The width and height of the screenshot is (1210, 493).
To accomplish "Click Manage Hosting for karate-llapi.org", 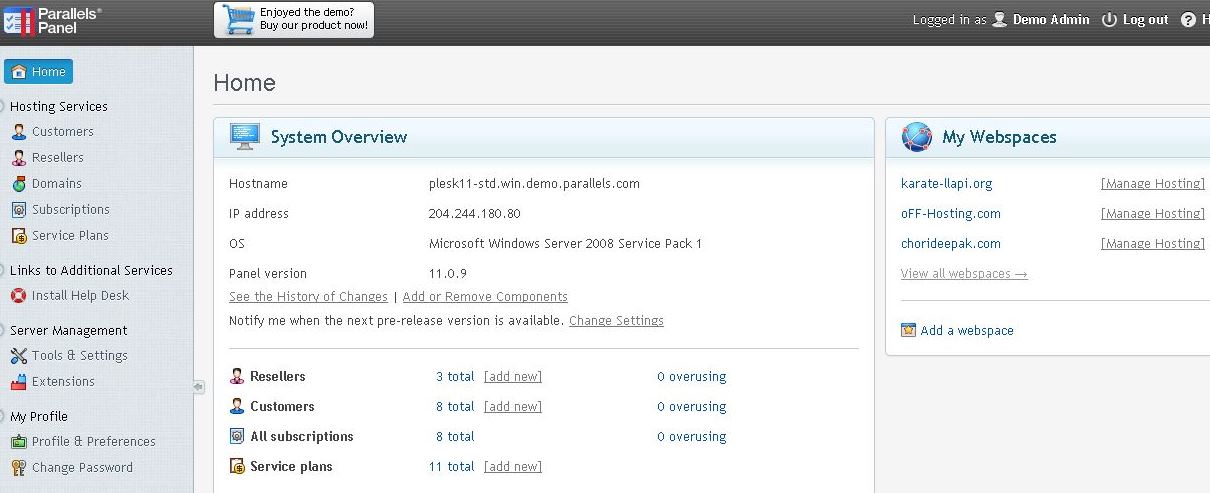I will [x=1152, y=184].
